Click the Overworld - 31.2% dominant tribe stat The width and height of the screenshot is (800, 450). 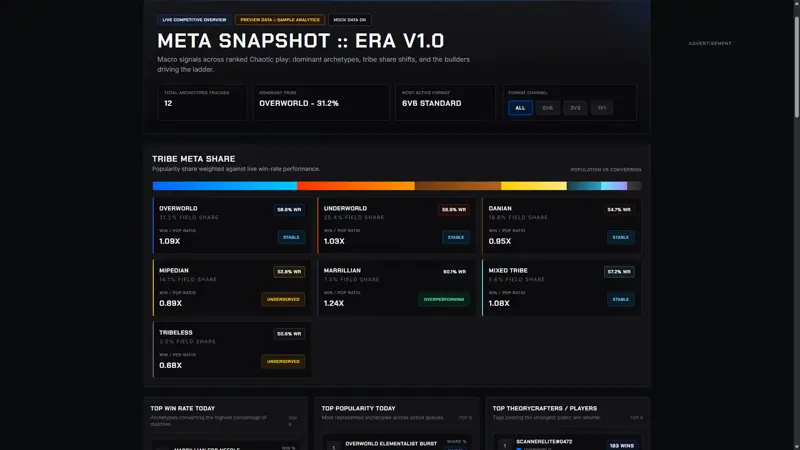tap(299, 104)
